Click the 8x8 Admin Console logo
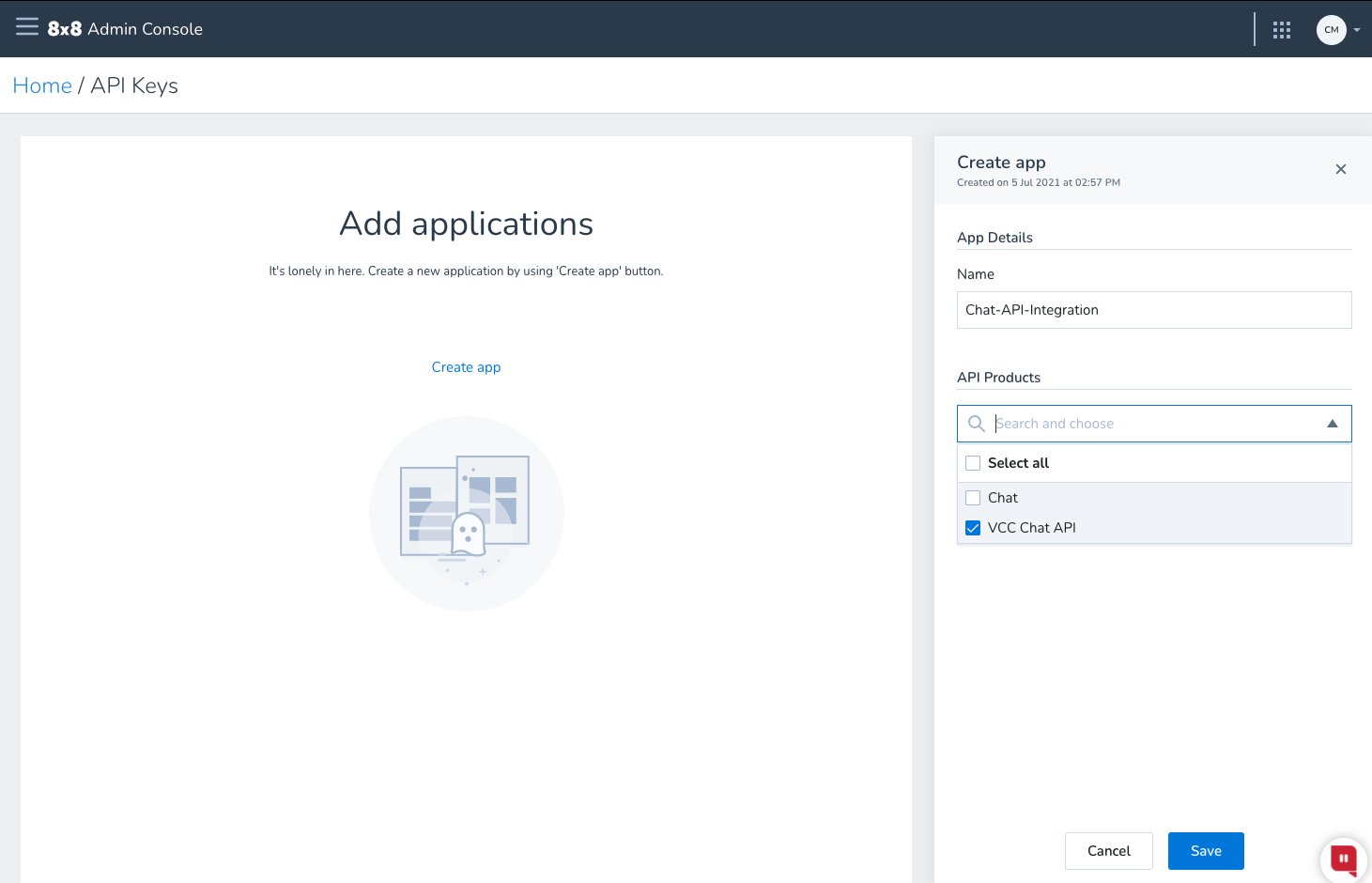The height and width of the screenshot is (883, 1372). [125, 29]
